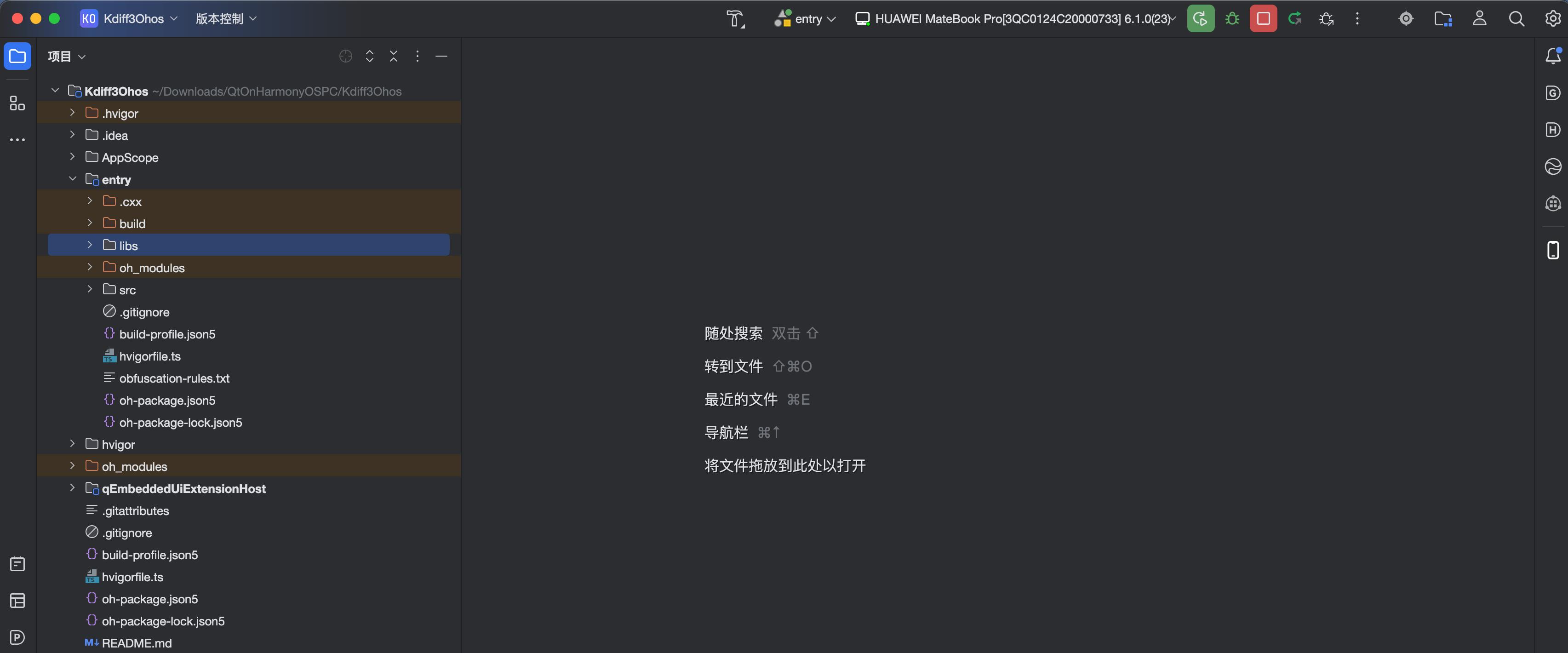The width and height of the screenshot is (1568, 653).
Task: Expand the libs folder
Action: pyautogui.click(x=90, y=245)
